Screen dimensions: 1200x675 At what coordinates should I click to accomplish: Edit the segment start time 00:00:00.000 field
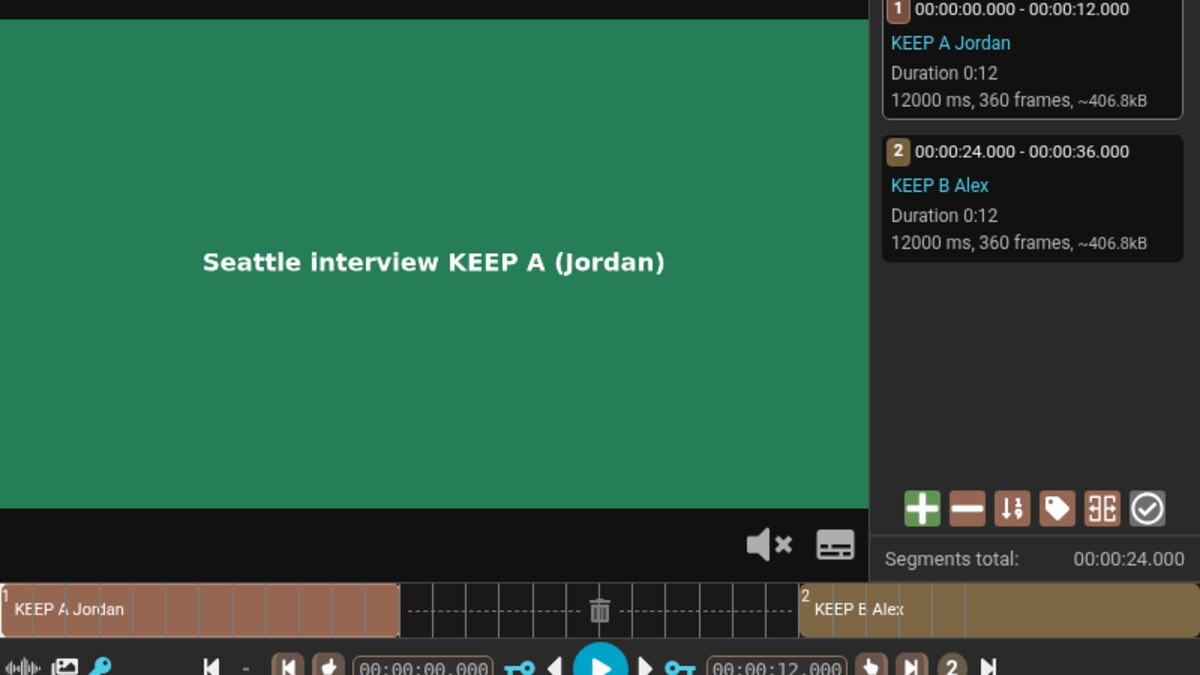(x=423, y=667)
